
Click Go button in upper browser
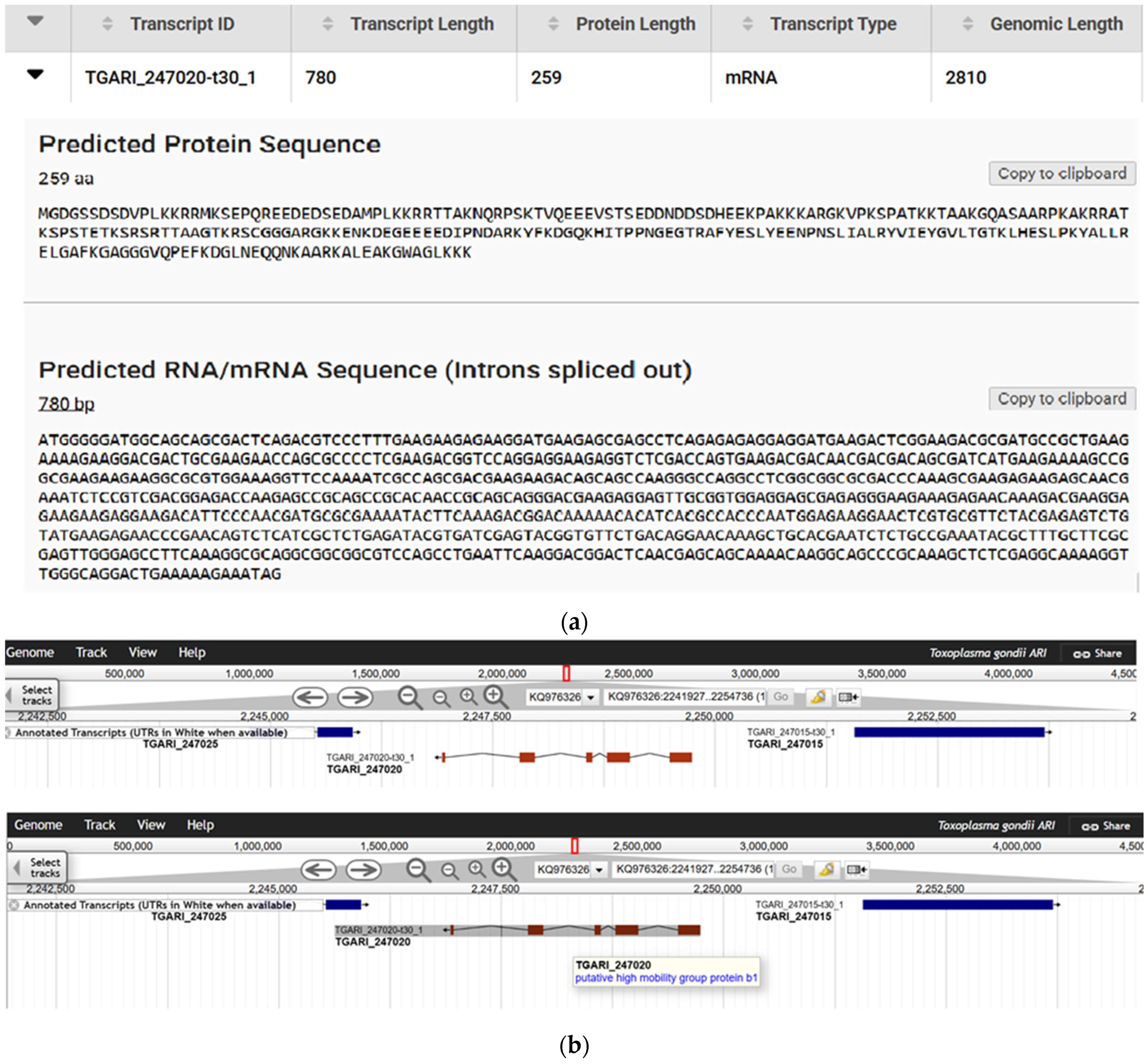(781, 697)
